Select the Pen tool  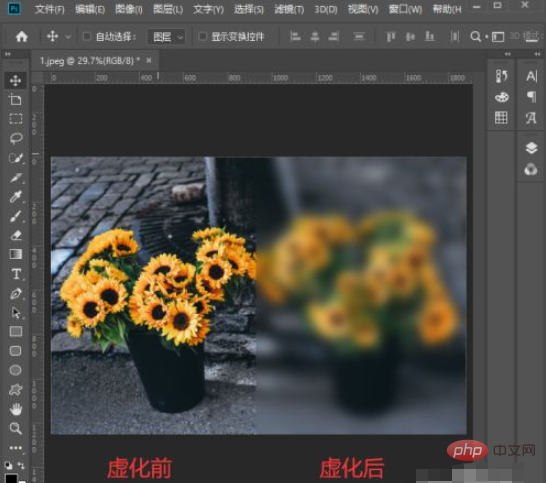pos(15,294)
